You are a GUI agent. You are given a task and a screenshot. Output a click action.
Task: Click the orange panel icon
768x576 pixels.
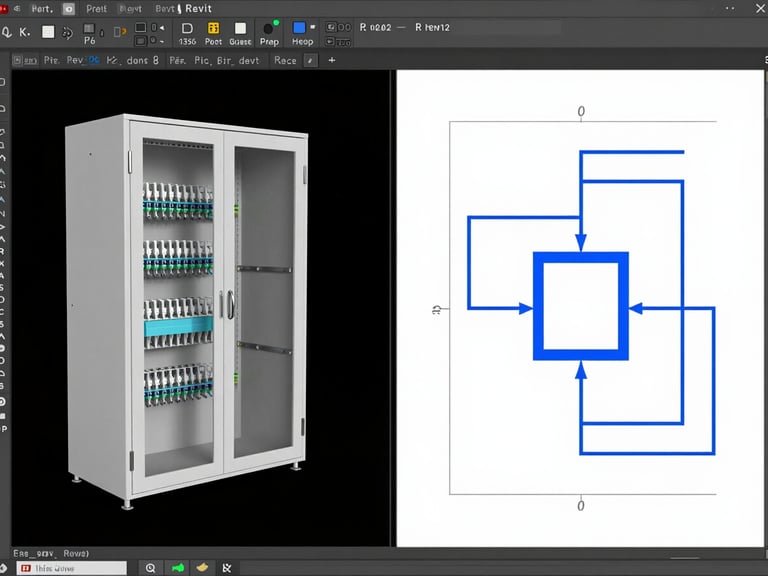[x=120, y=32]
